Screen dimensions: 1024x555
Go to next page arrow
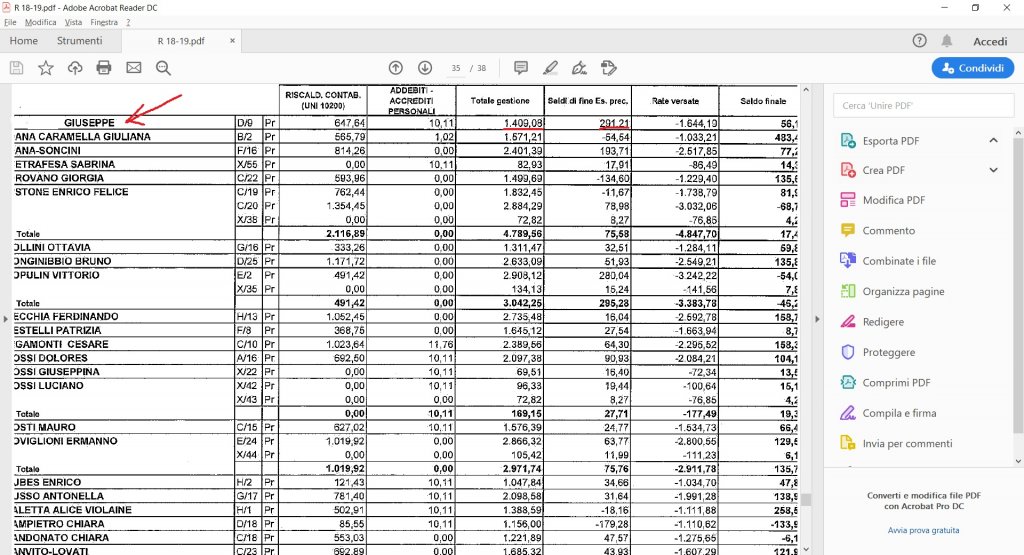click(425, 68)
